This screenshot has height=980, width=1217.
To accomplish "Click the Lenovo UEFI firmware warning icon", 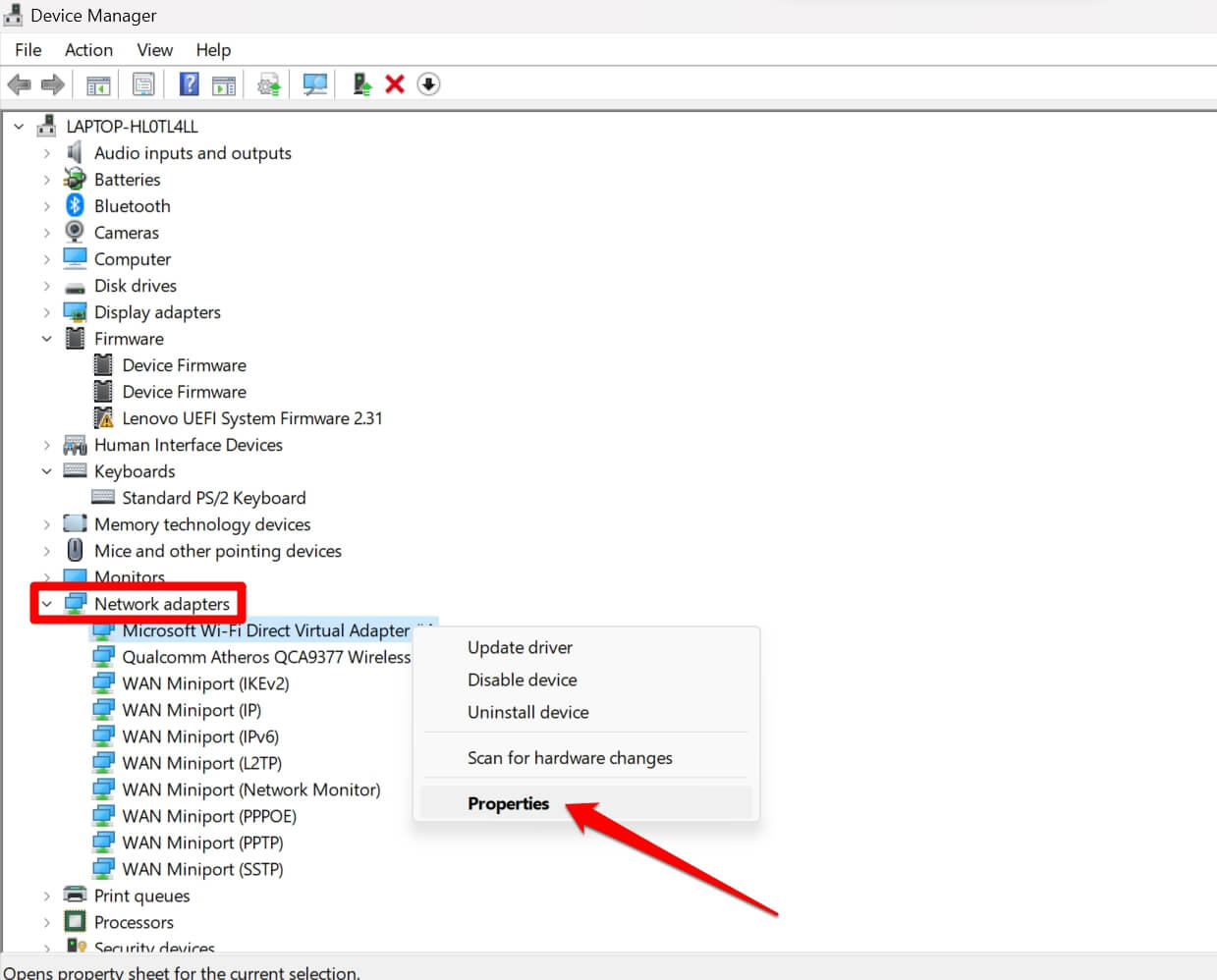I will click(x=103, y=417).
